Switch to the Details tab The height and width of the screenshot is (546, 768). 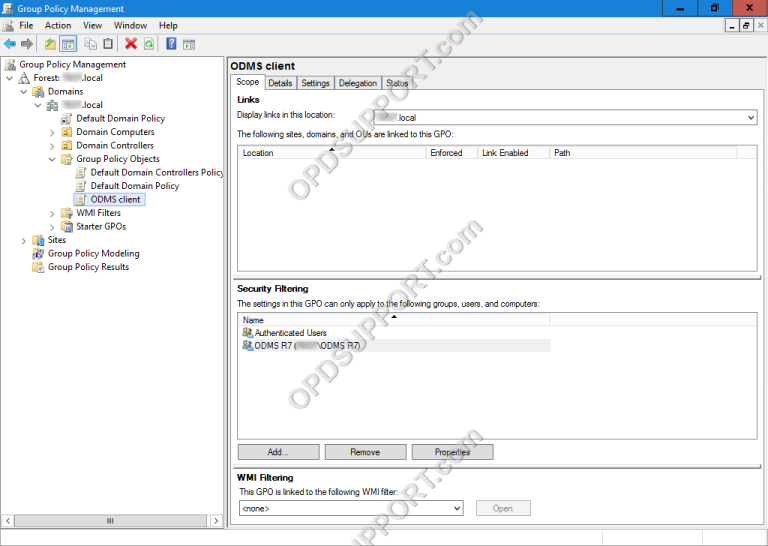click(280, 83)
